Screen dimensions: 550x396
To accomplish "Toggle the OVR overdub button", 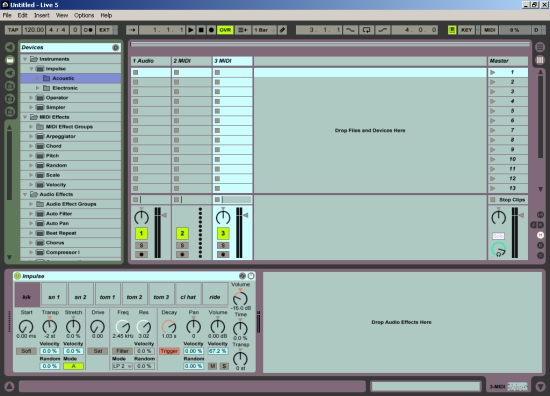I will (225, 30).
